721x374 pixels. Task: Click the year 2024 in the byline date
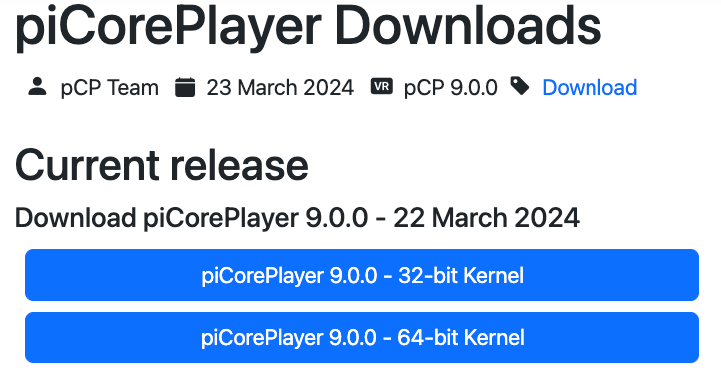pos(329,87)
